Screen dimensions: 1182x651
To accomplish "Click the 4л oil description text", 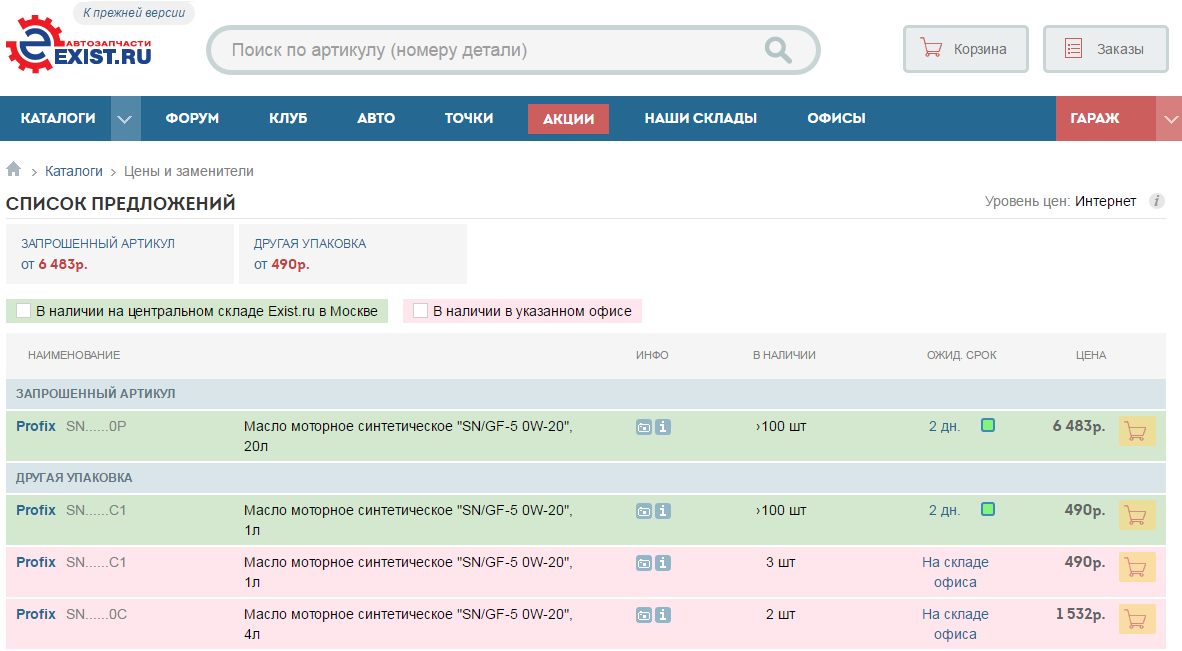I will click(x=408, y=624).
